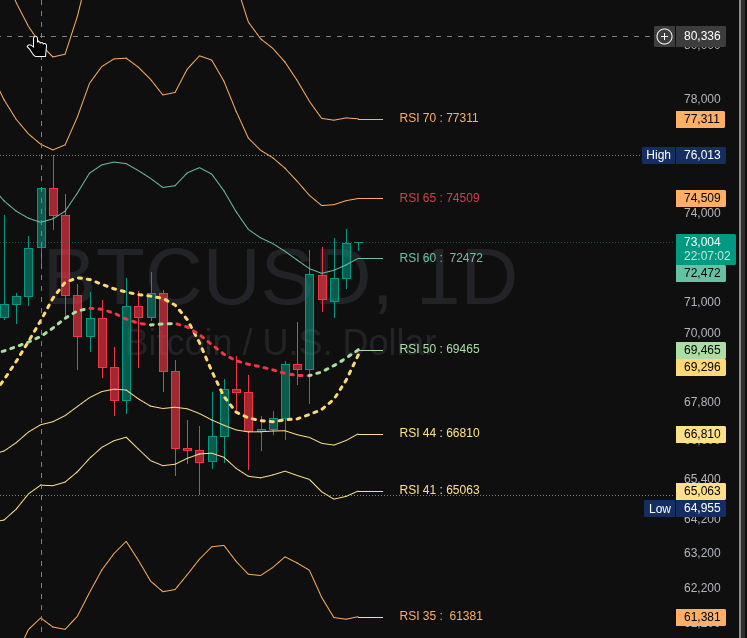
Task: Click the orange 61,381 price scale tag
Action: coord(701,618)
